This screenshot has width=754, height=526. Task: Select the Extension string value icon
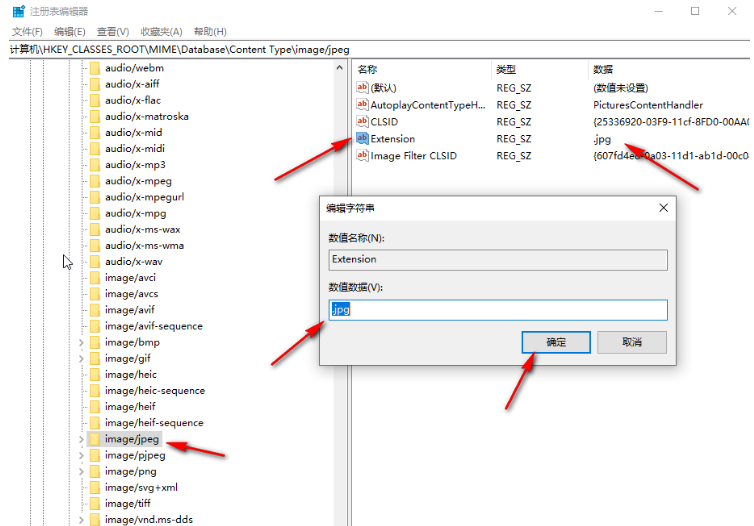[x=362, y=138]
